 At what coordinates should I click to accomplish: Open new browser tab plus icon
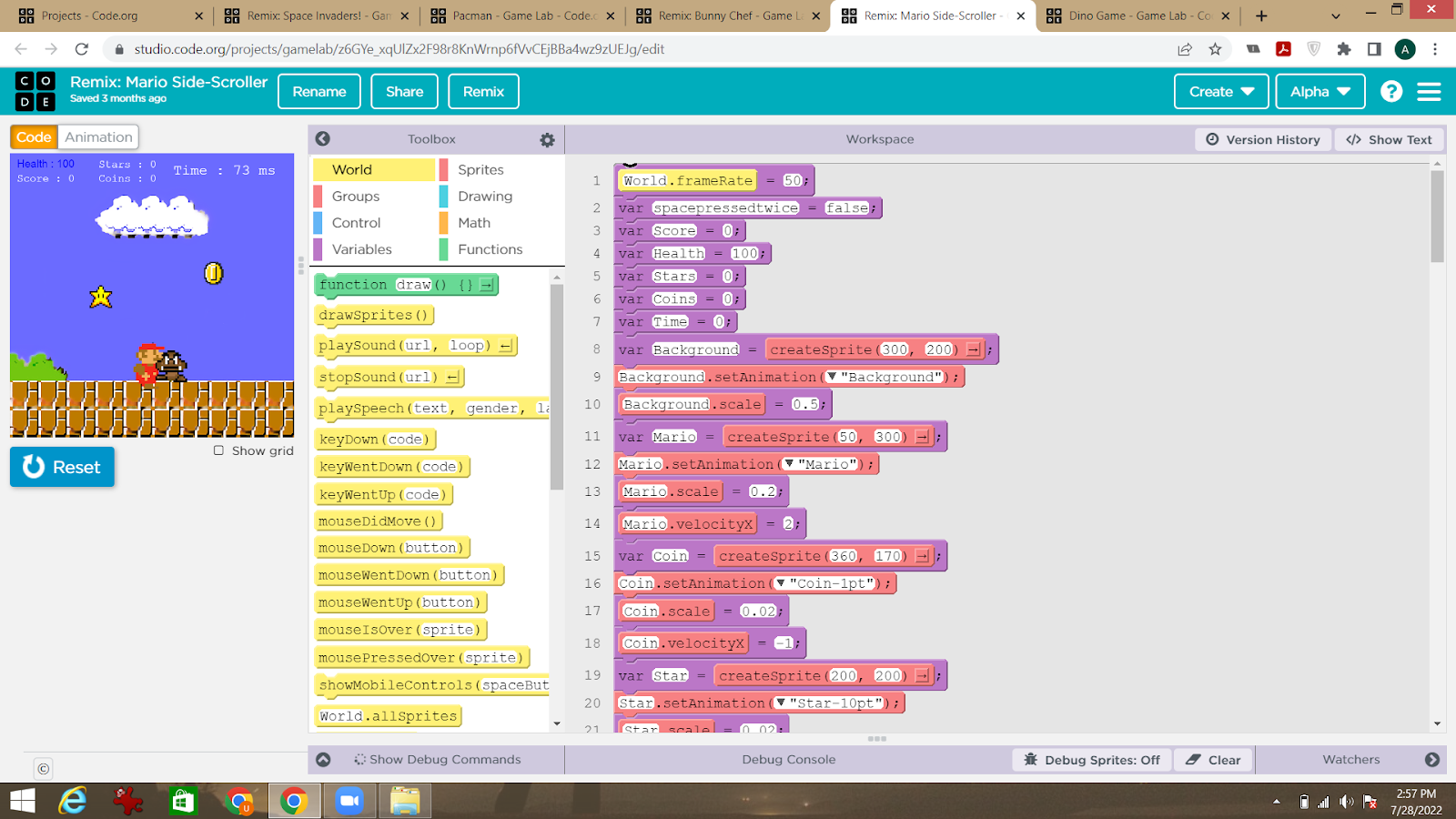click(1261, 15)
